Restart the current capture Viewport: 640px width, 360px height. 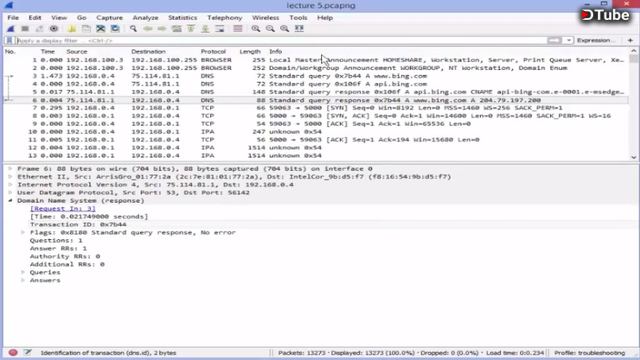click(39, 29)
